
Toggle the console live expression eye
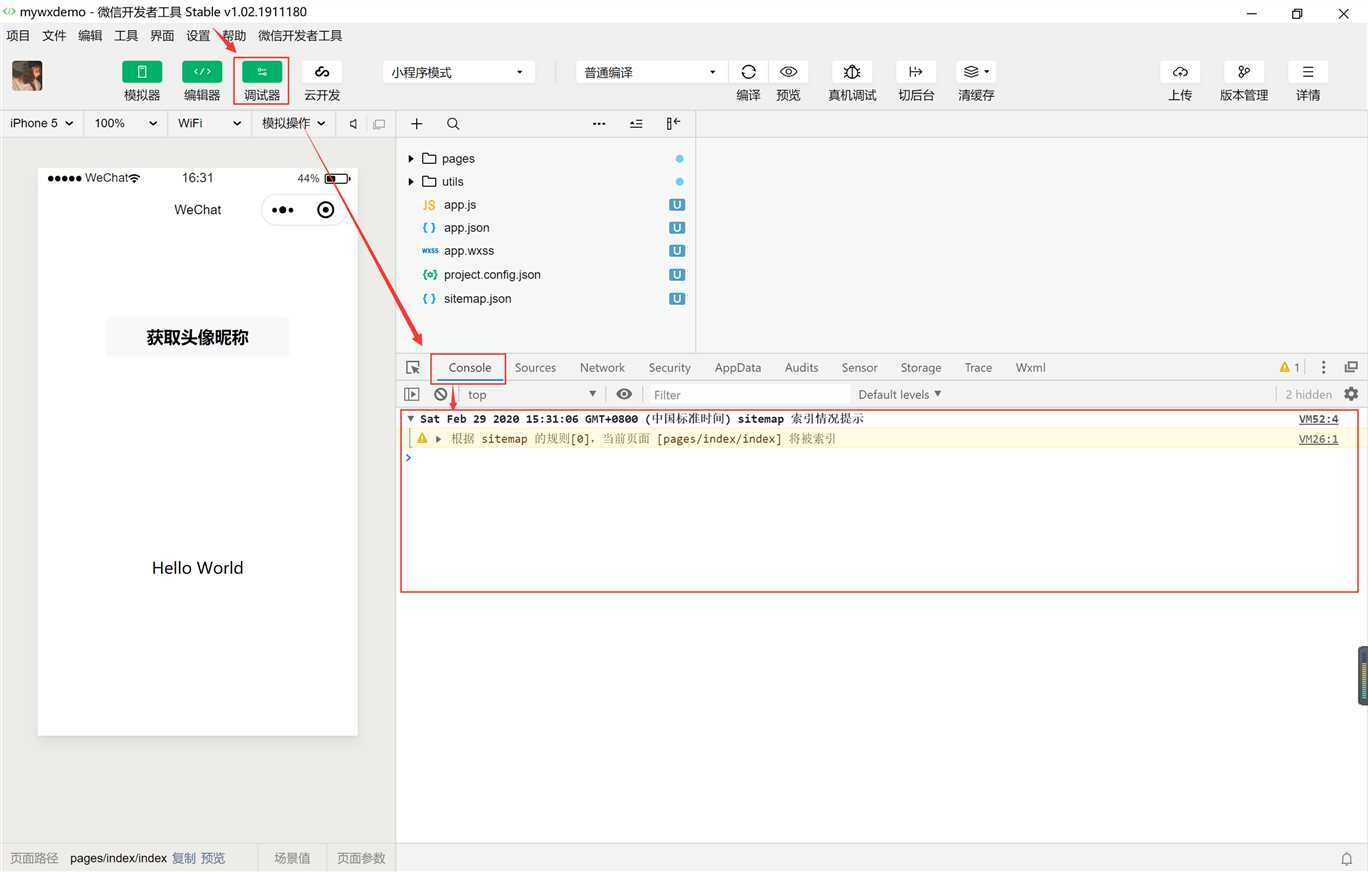[x=624, y=394]
